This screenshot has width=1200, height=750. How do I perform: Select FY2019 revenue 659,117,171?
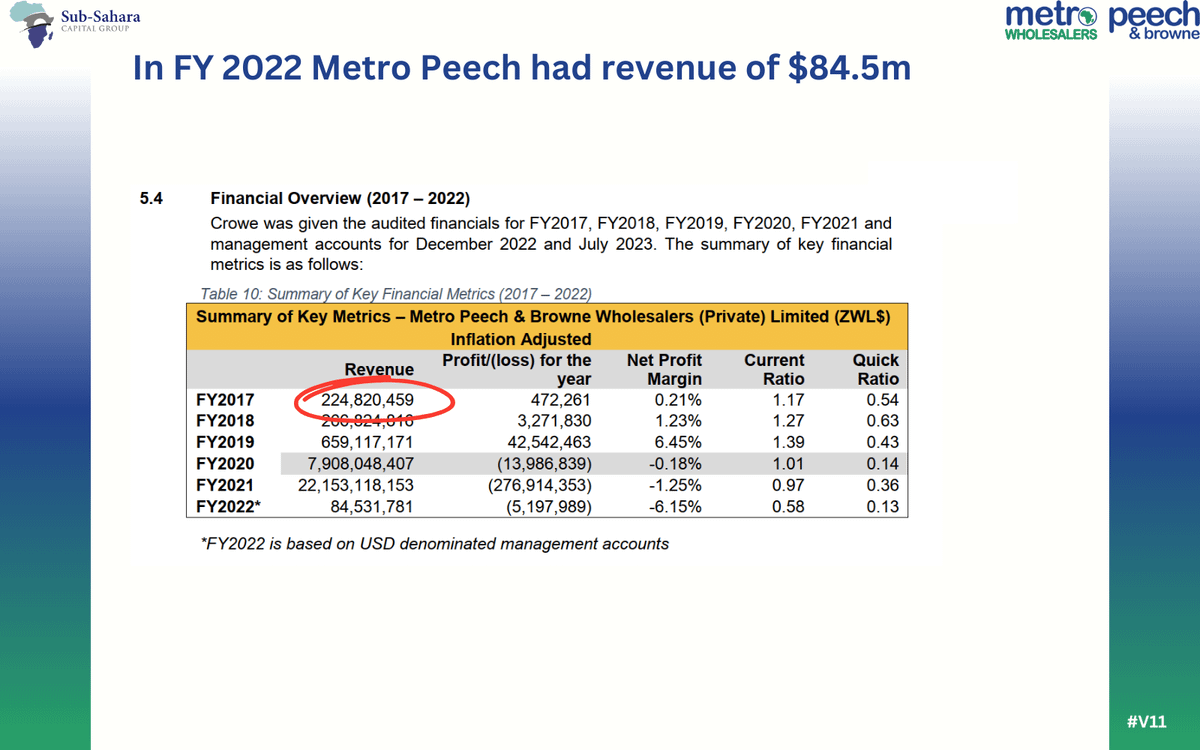(368, 442)
